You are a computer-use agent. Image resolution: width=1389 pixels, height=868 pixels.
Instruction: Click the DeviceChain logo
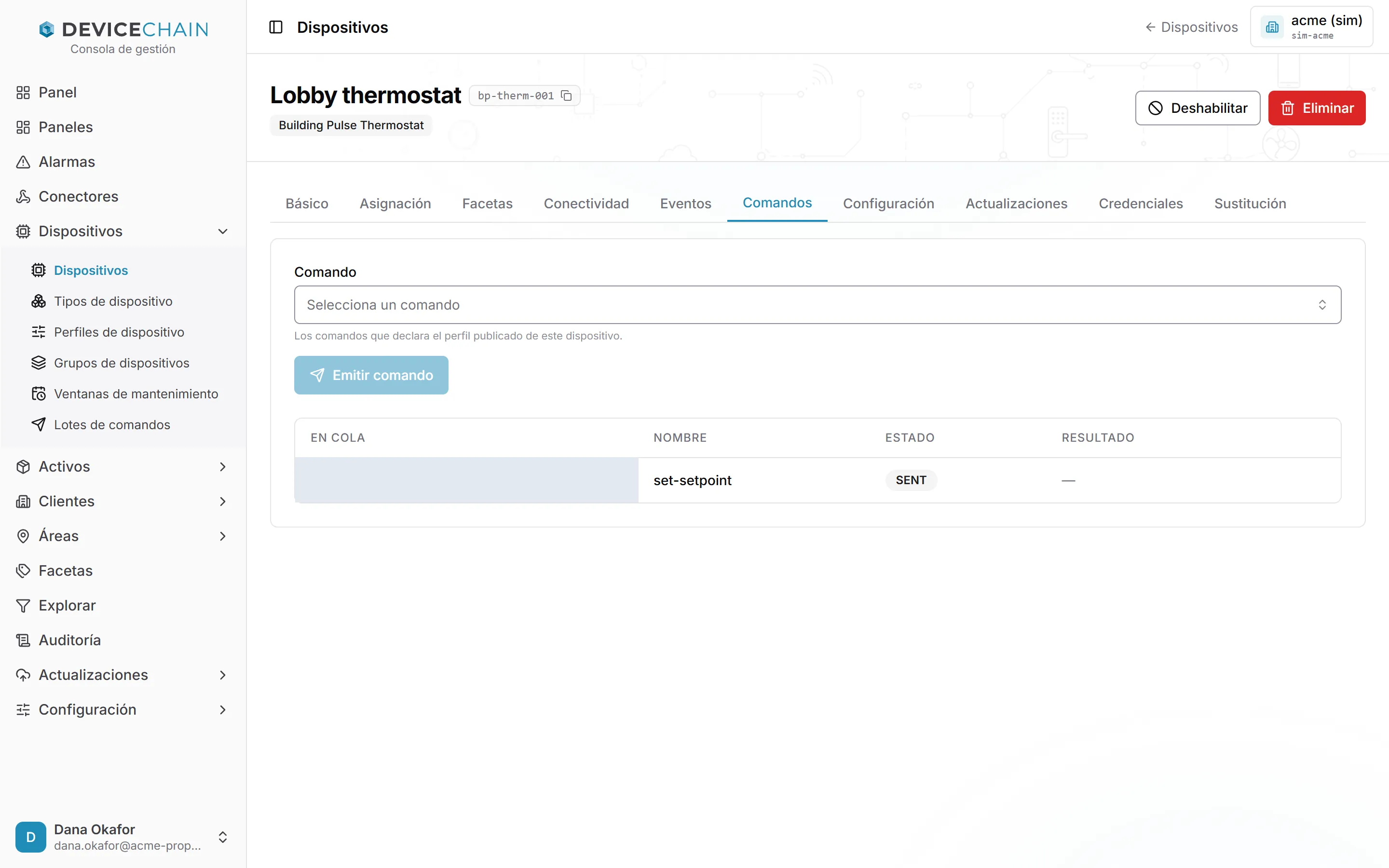[123, 29]
